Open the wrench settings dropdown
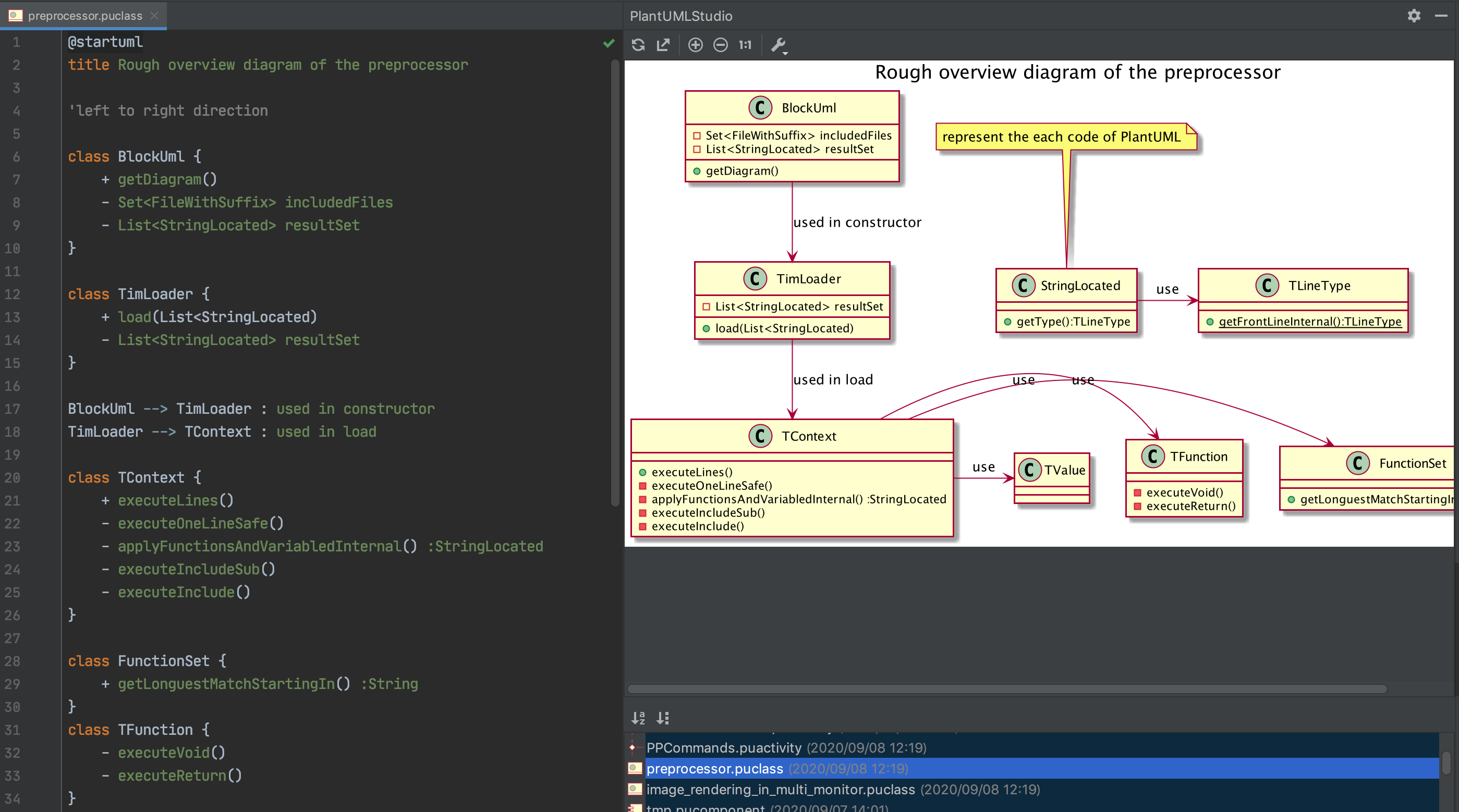Viewport: 1459px width, 812px height. pyautogui.click(x=780, y=45)
